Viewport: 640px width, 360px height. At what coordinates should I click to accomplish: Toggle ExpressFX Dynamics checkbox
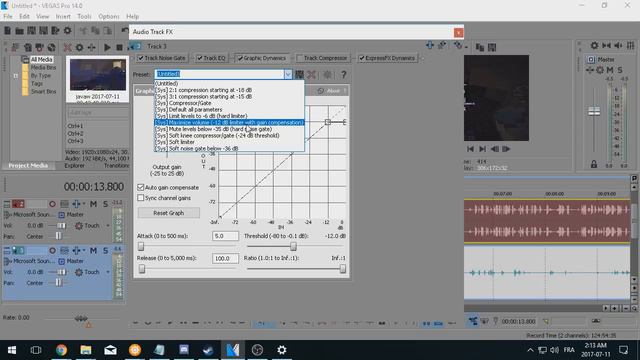(361, 58)
